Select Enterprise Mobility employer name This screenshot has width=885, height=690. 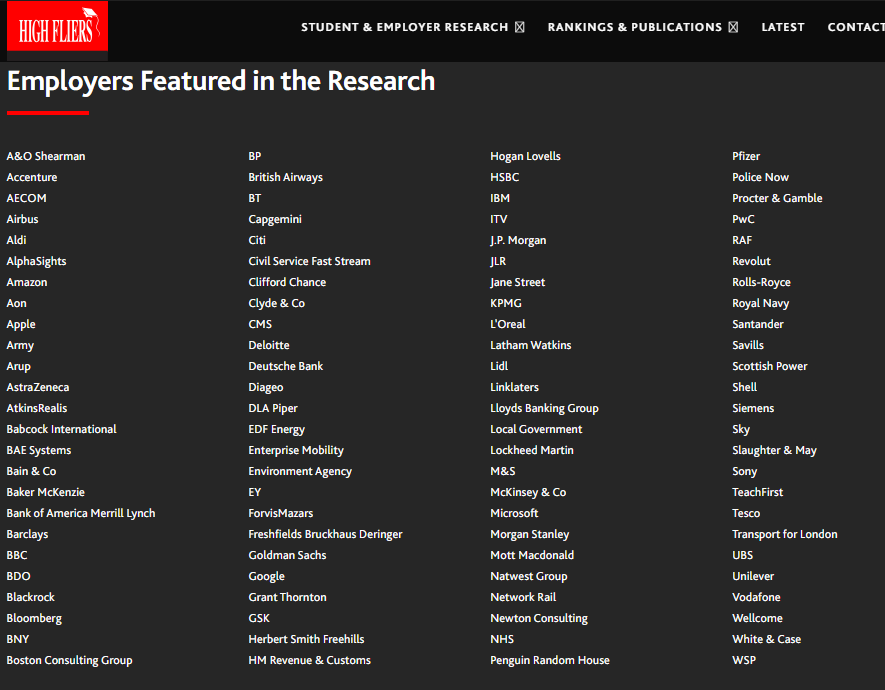tap(296, 450)
